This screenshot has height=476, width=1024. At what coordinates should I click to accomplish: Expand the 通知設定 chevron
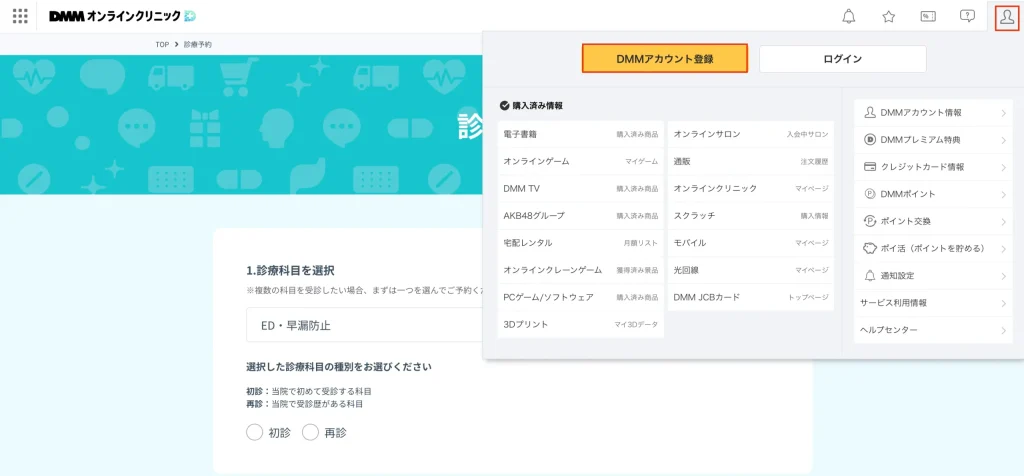click(x=1003, y=276)
